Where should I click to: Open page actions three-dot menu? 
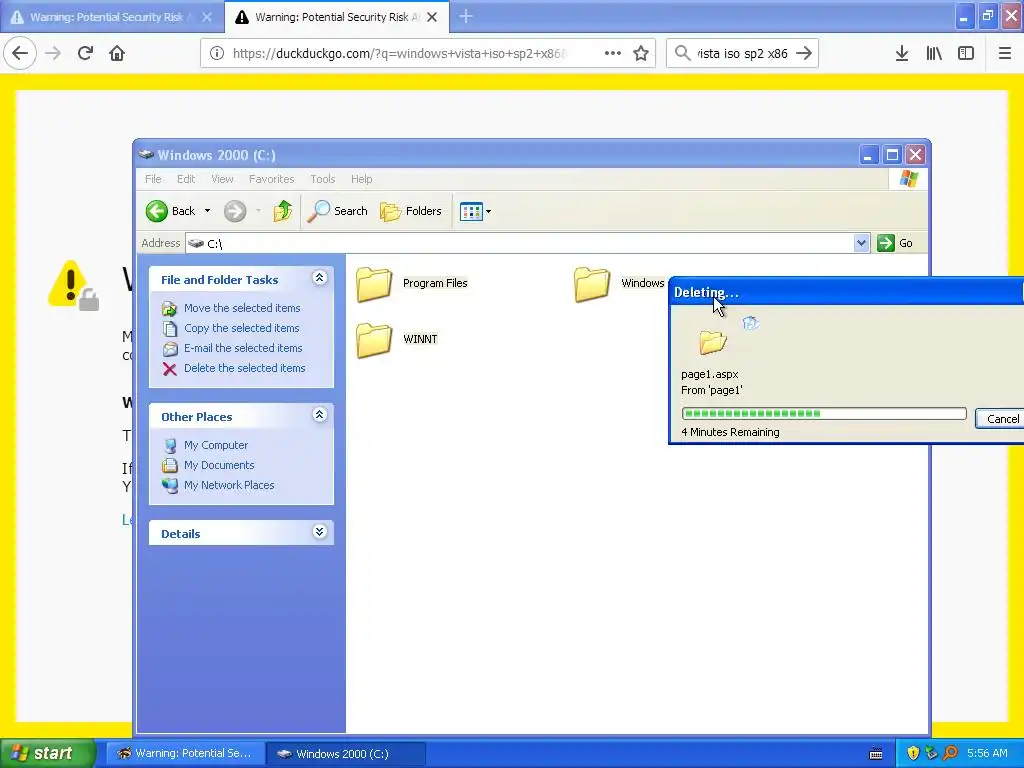pyautogui.click(x=613, y=54)
